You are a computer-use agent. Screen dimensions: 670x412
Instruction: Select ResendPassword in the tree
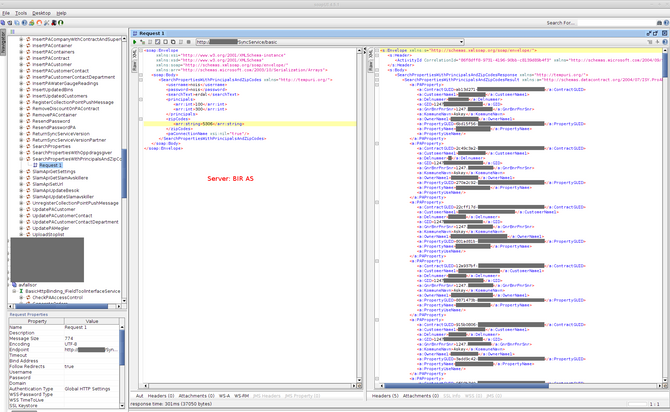point(51,121)
